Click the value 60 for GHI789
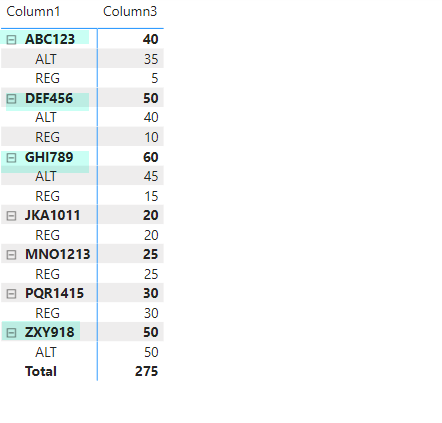This screenshot has width=442, height=423. 151,157
